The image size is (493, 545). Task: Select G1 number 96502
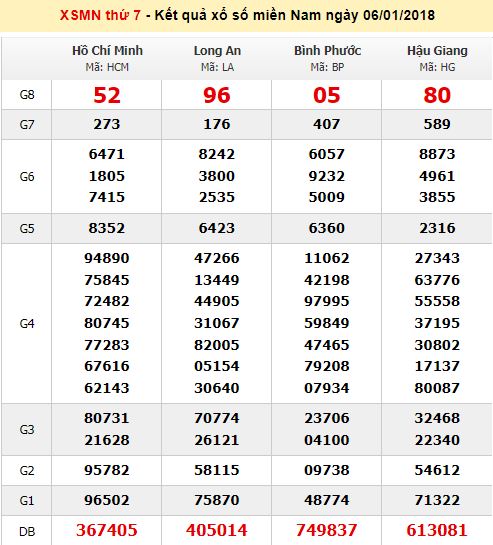(x=107, y=500)
